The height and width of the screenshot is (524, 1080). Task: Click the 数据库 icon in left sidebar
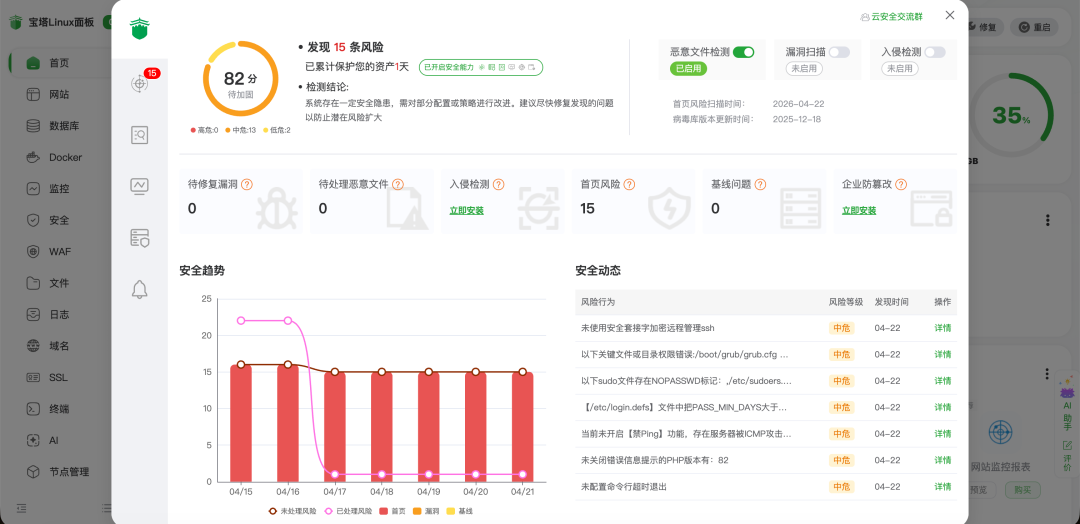point(33,126)
